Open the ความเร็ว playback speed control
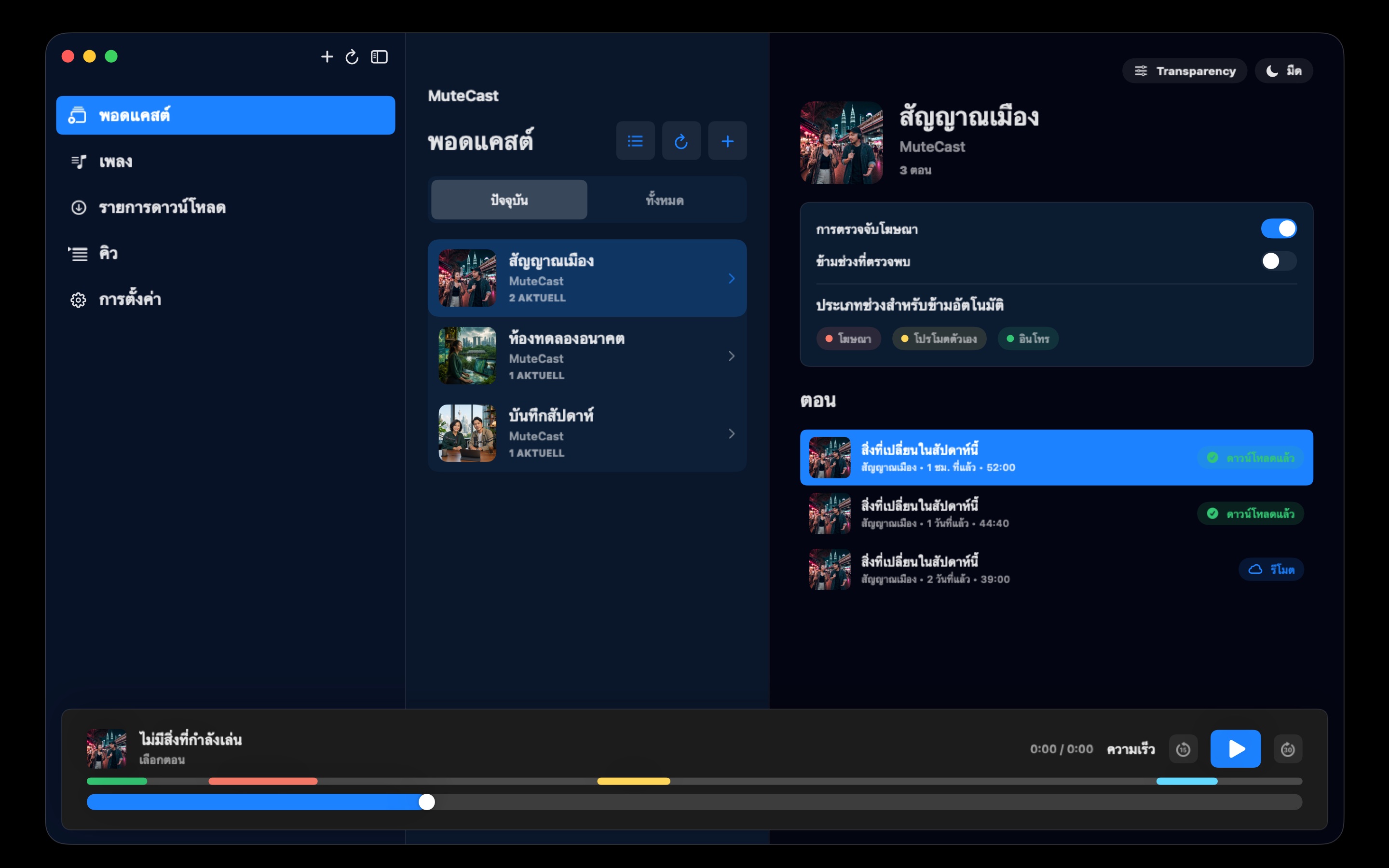 click(x=1130, y=748)
